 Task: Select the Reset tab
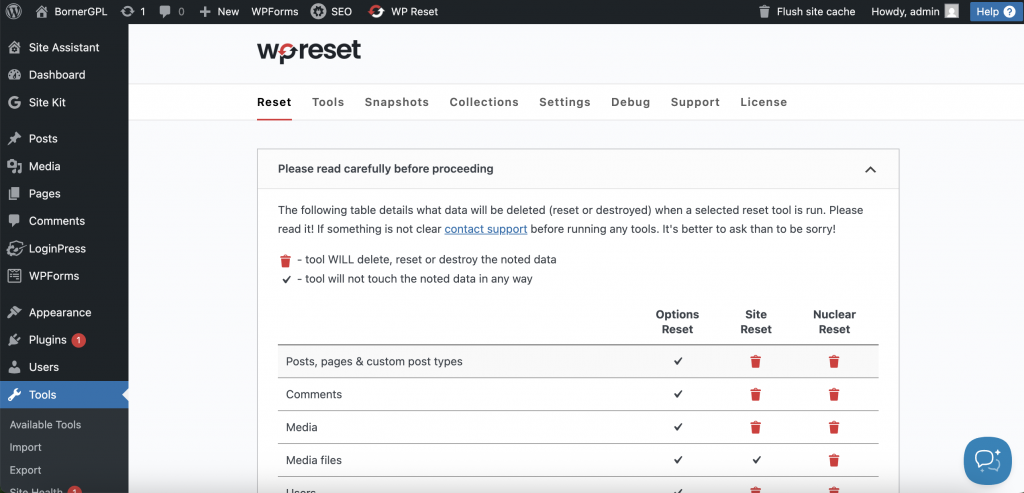[274, 102]
